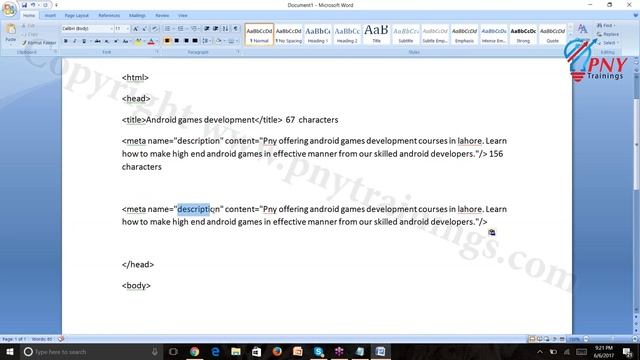
Task: Open multilevel list dropdown
Action: click(198, 29)
